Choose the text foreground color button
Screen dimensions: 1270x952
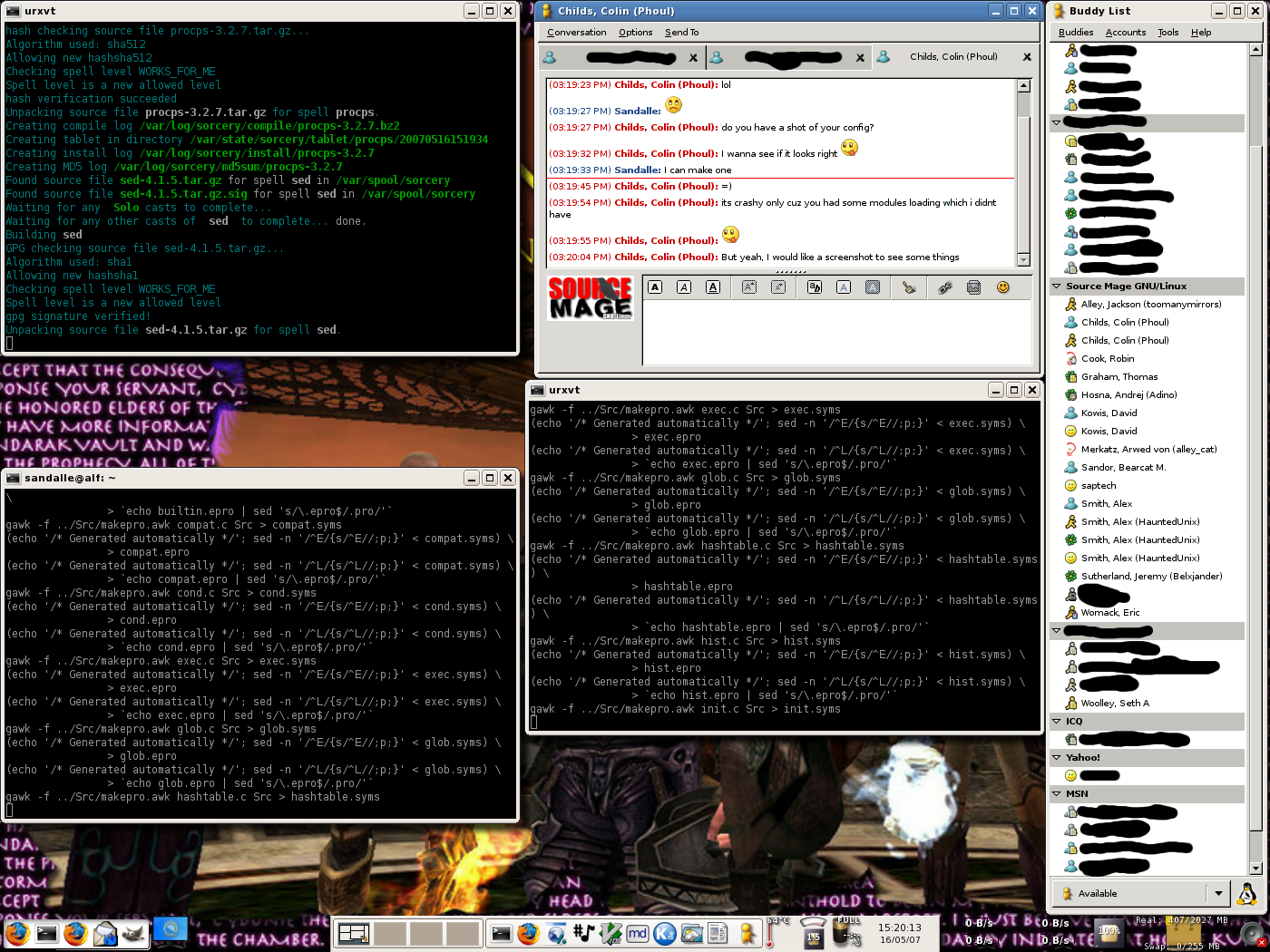pyautogui.click(x=844, y=287)
